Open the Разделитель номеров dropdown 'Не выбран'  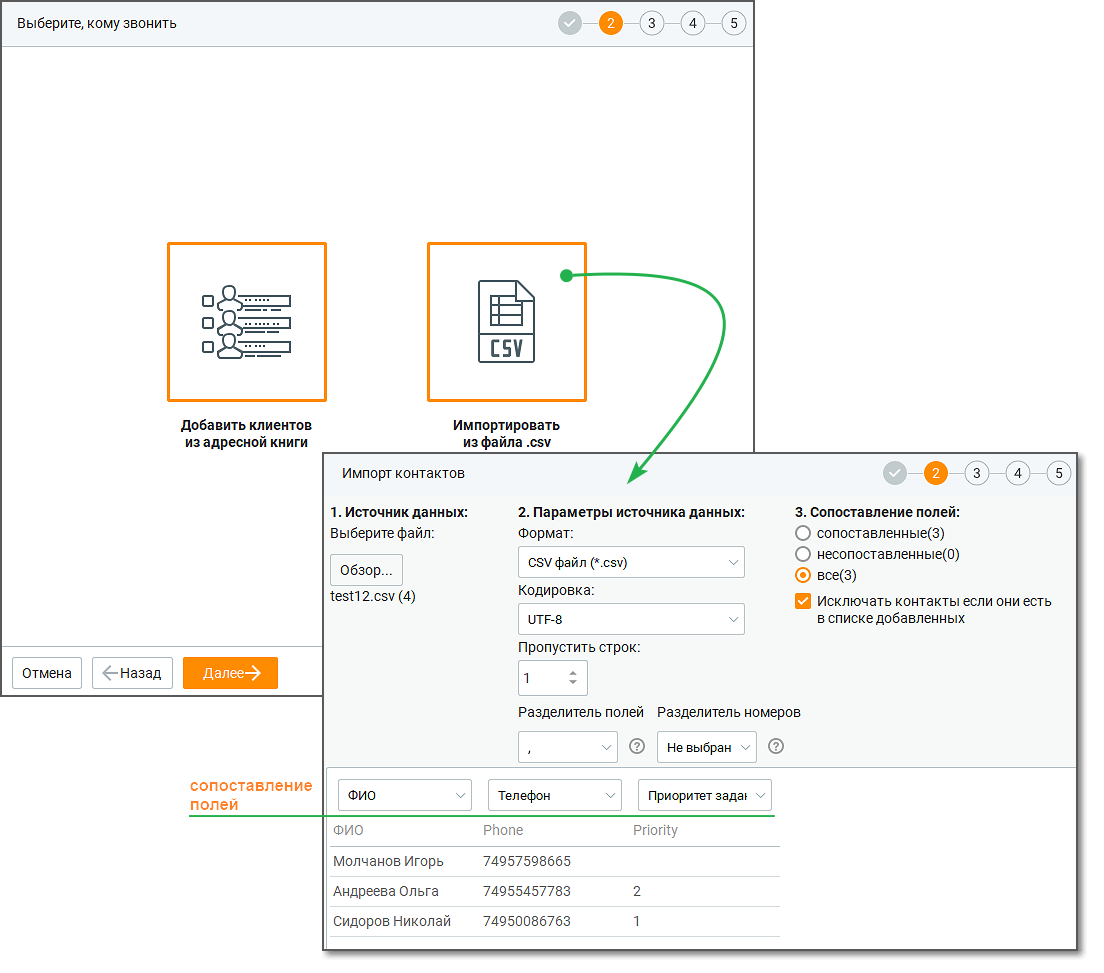[x=706, y=747]
